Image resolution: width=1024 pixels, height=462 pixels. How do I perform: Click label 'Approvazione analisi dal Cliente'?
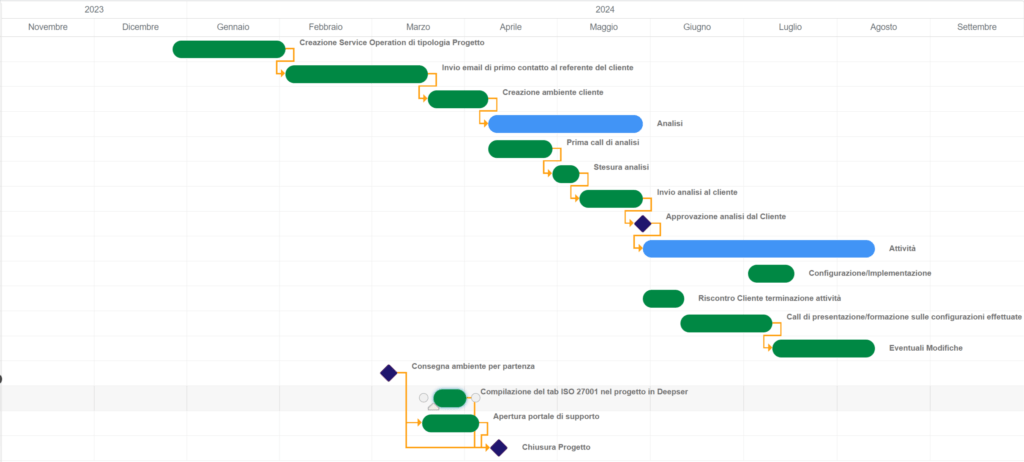(726, 216)
